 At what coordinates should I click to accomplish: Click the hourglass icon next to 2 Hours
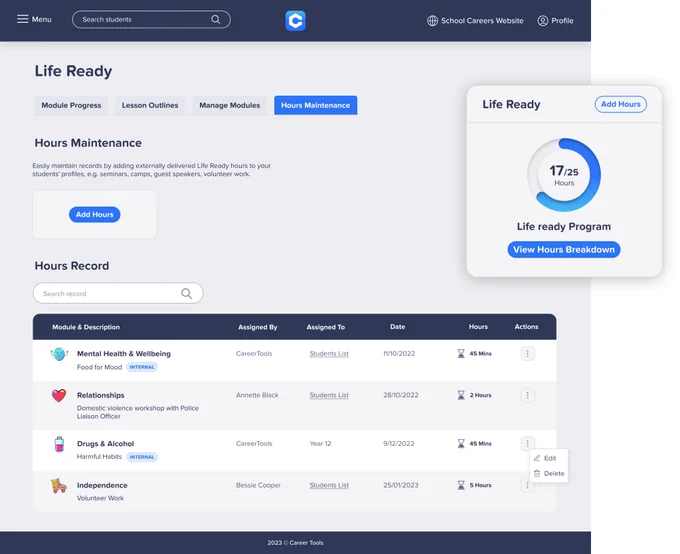(461, 395)
